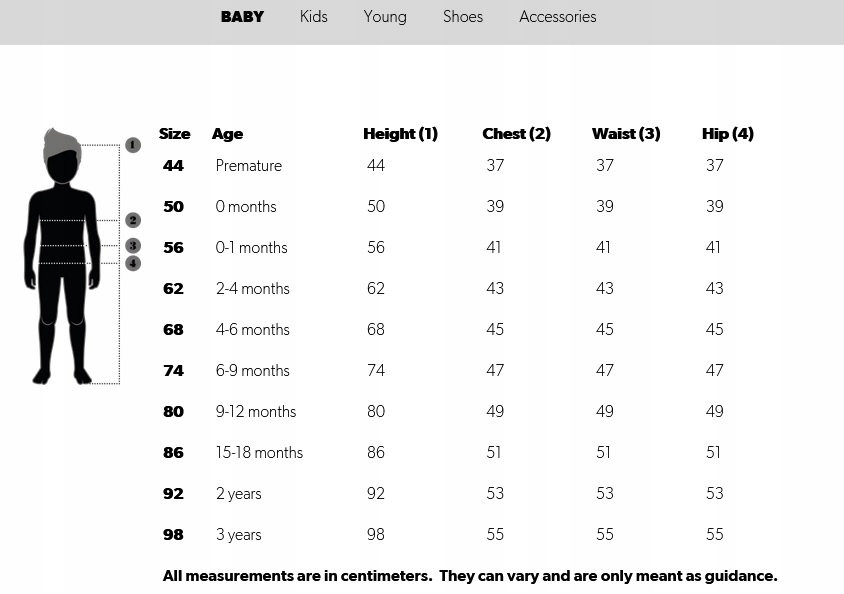Go to the Accessories tab

[x=557, y=17]
